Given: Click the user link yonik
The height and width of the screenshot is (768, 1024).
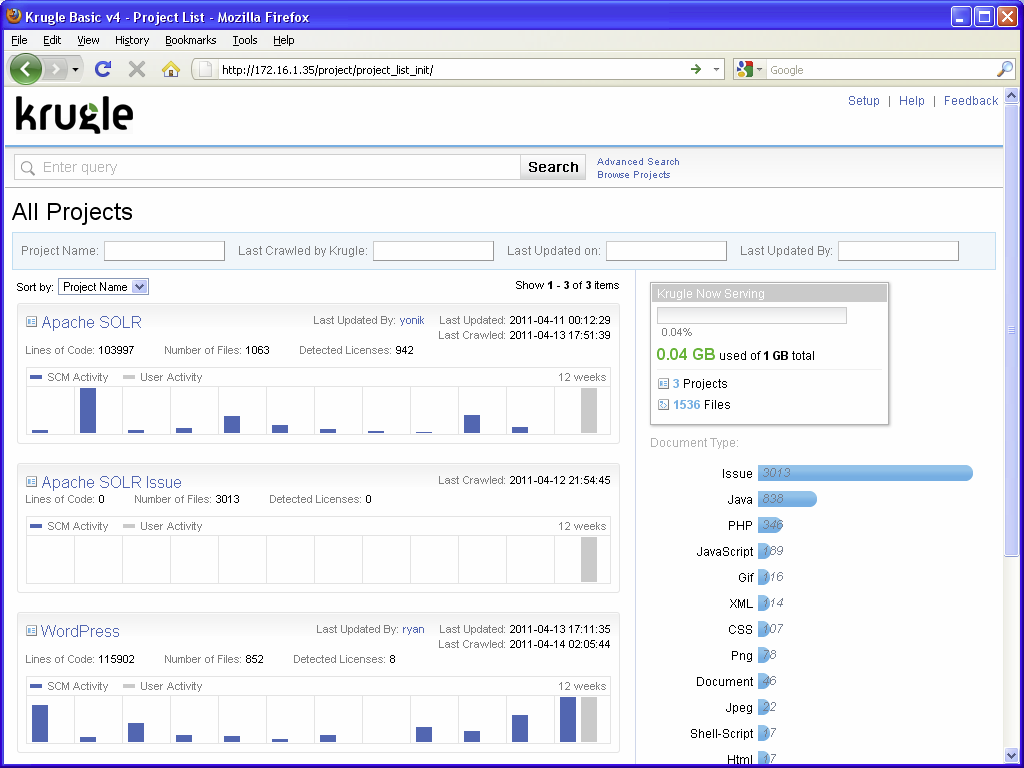Looking at the screenshot, I should click(x=412, y=320).
